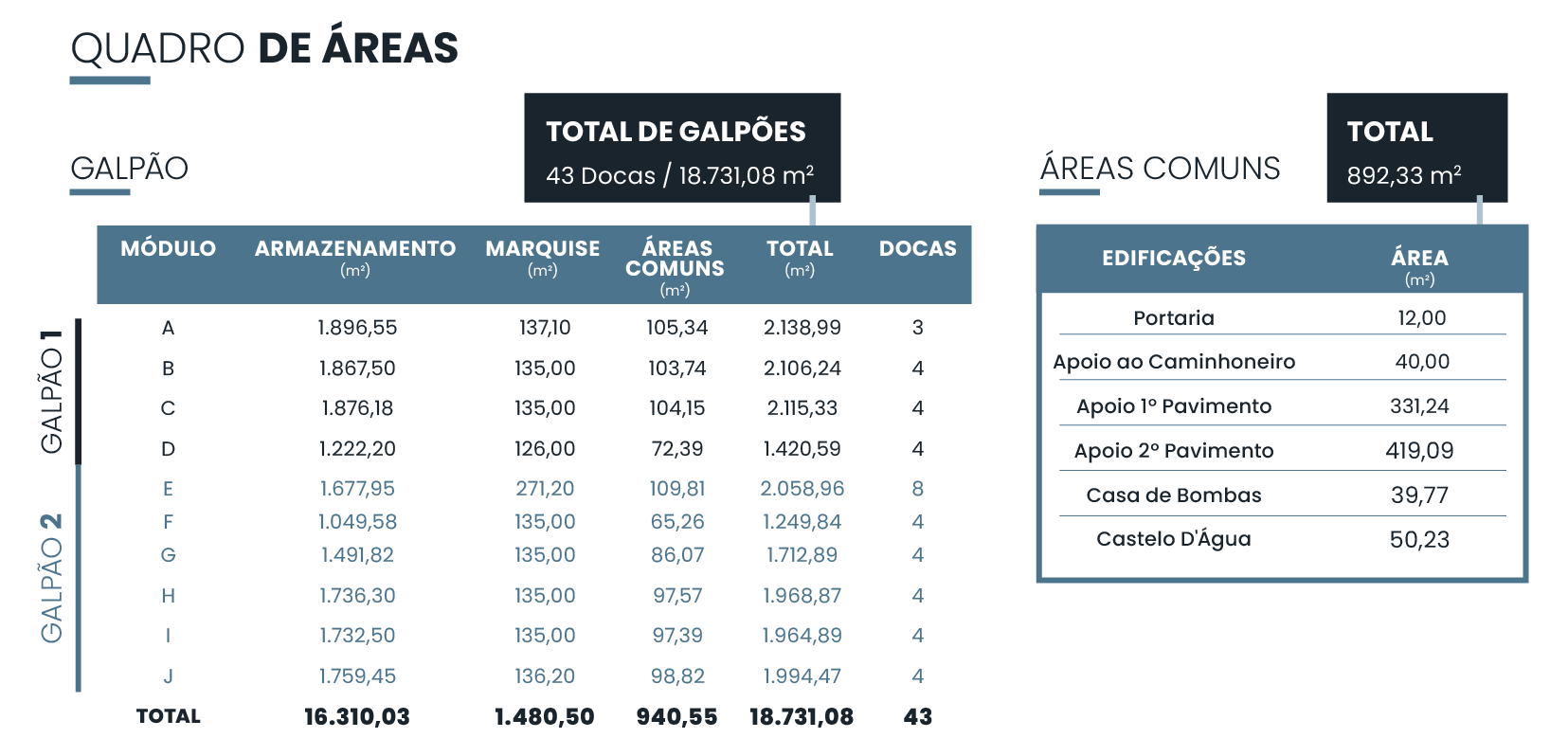Click the vertical GALPÃO 1 label
This screenshot has width=1568, height=756.
click(x=51, y=391)
